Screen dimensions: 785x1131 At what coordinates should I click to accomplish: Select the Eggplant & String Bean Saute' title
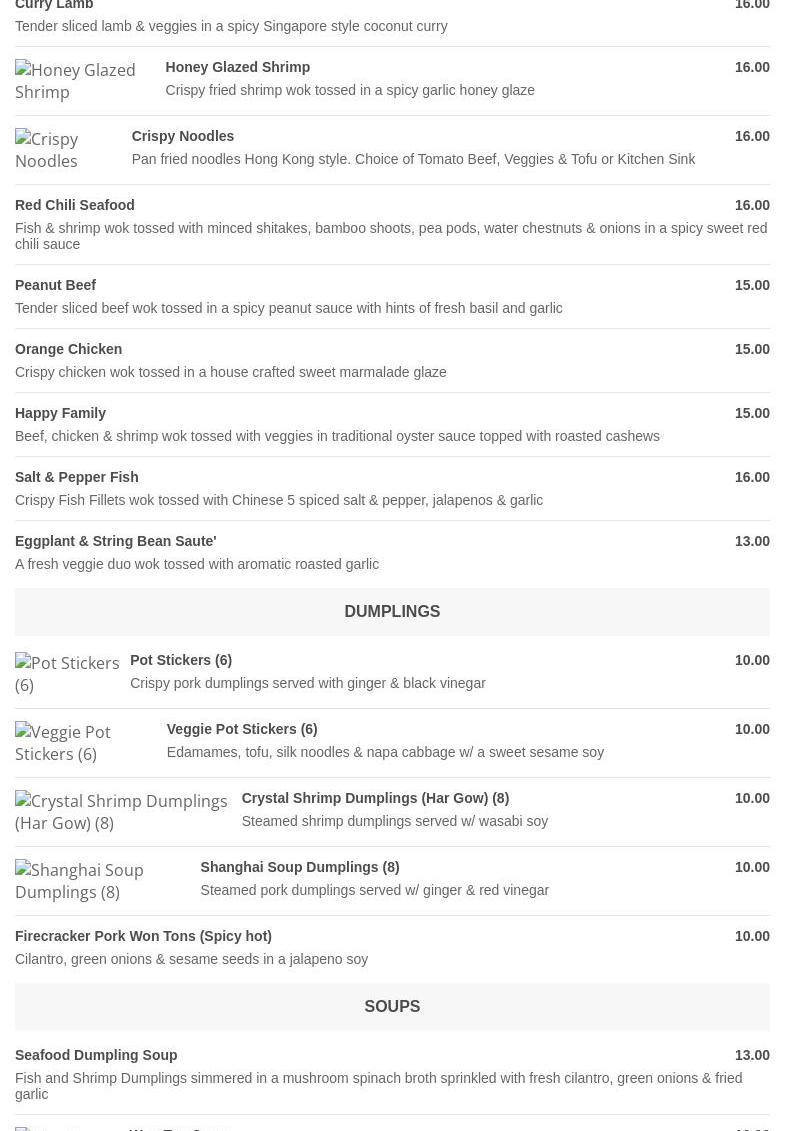(116, 541)
